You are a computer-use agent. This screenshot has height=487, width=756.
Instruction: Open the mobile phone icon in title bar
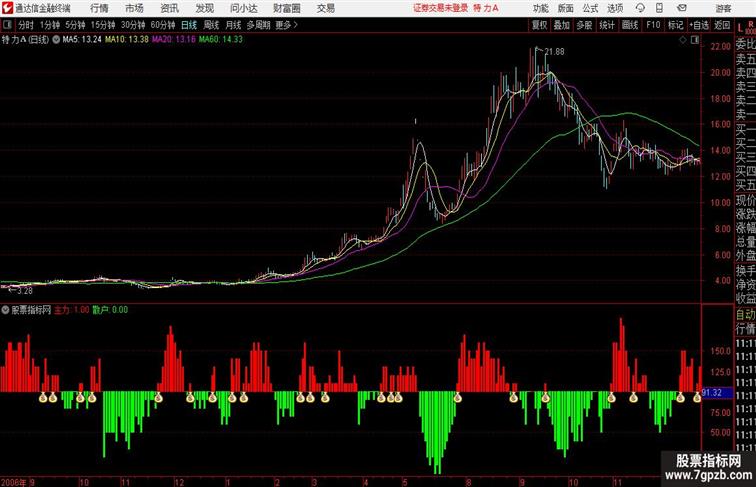659,8
